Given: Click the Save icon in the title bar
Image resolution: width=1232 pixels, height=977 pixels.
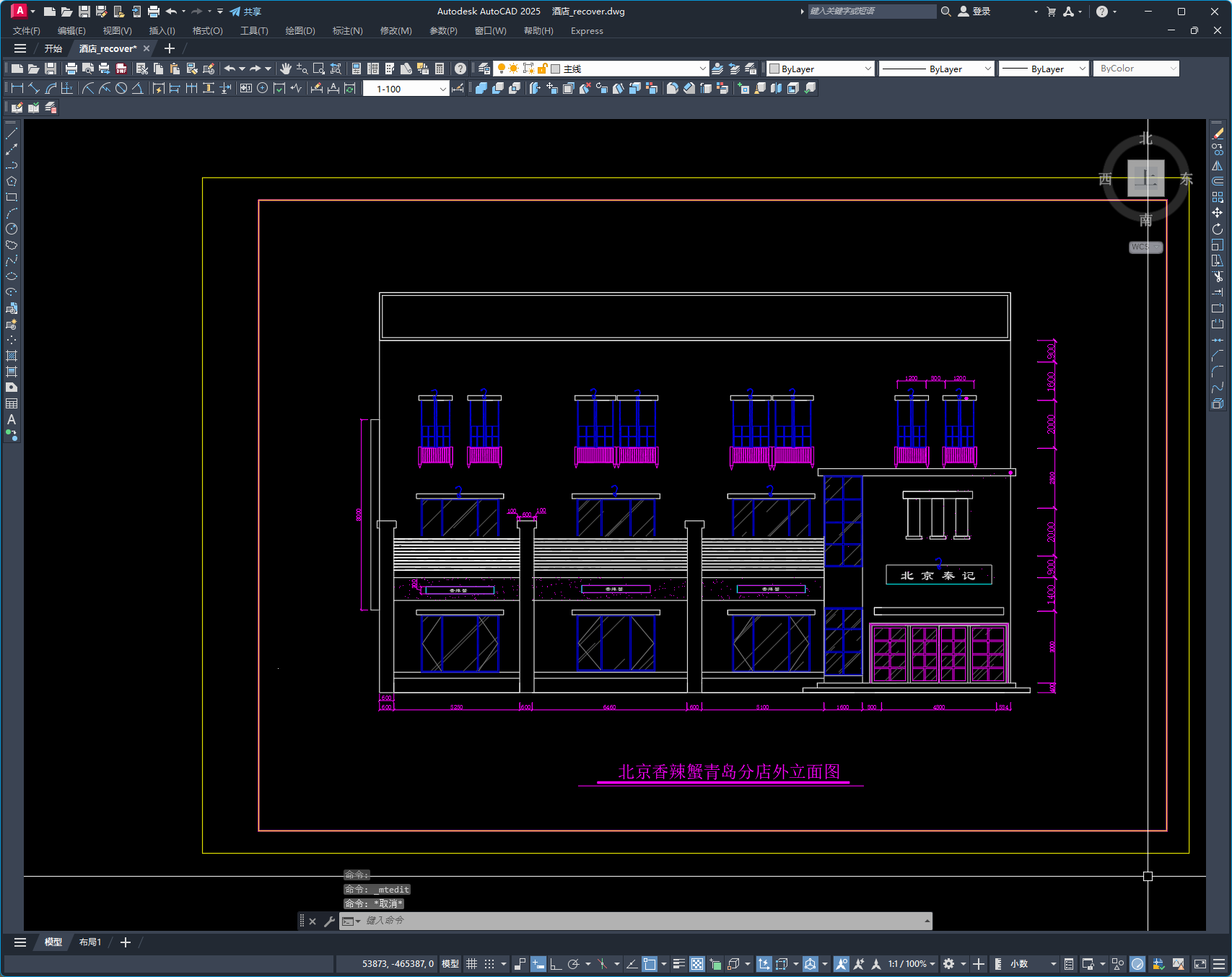Looking at the screenshot, I should click(x=84, y=12).
